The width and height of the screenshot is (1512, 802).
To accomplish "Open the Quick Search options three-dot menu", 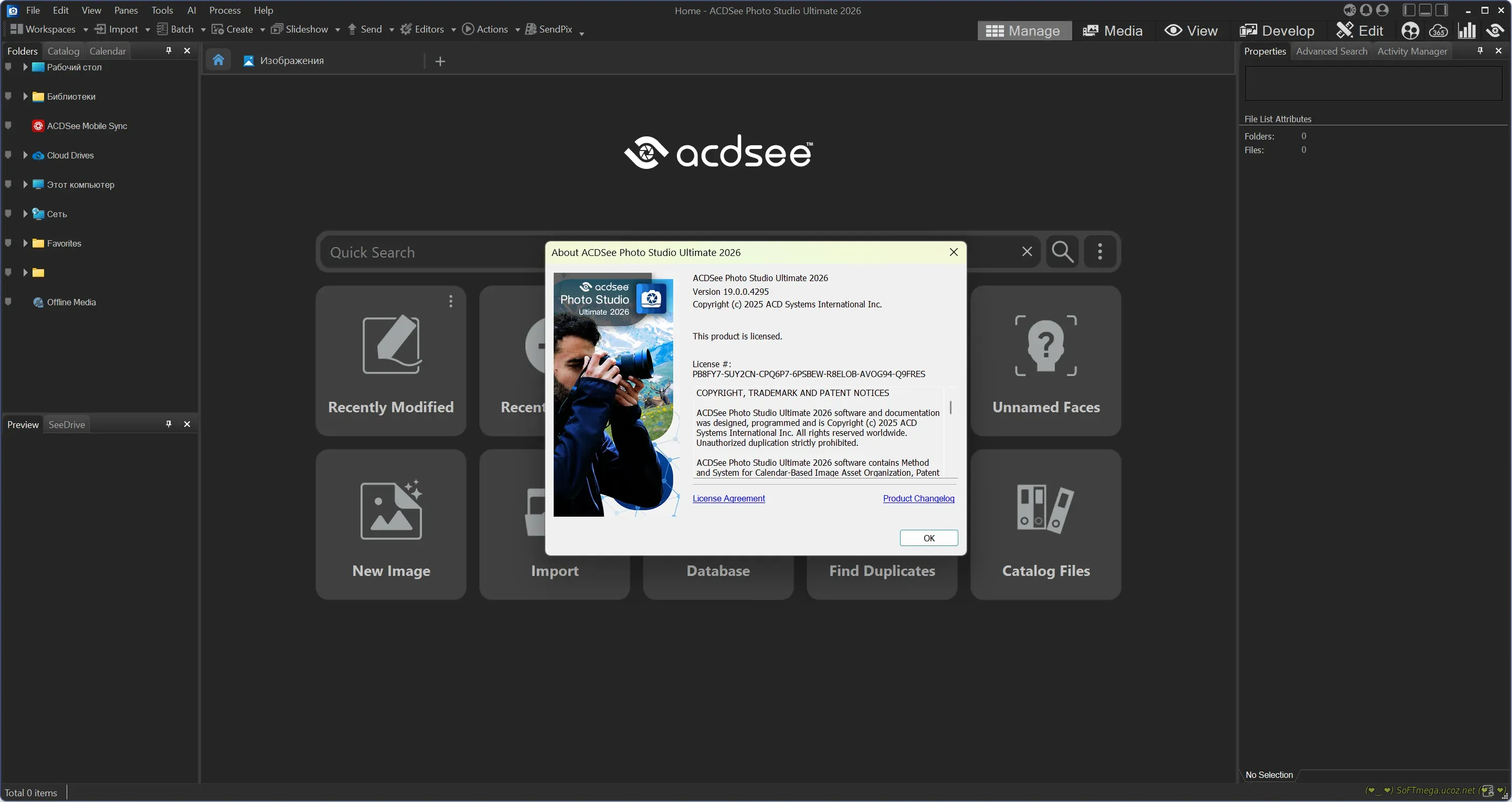I will tap(1100, 252).
